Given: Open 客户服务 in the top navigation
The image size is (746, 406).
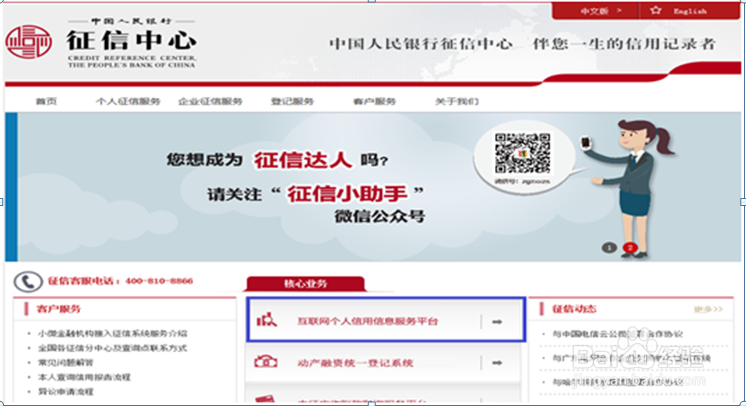Looking at the screenshot, I should (374, 101).
